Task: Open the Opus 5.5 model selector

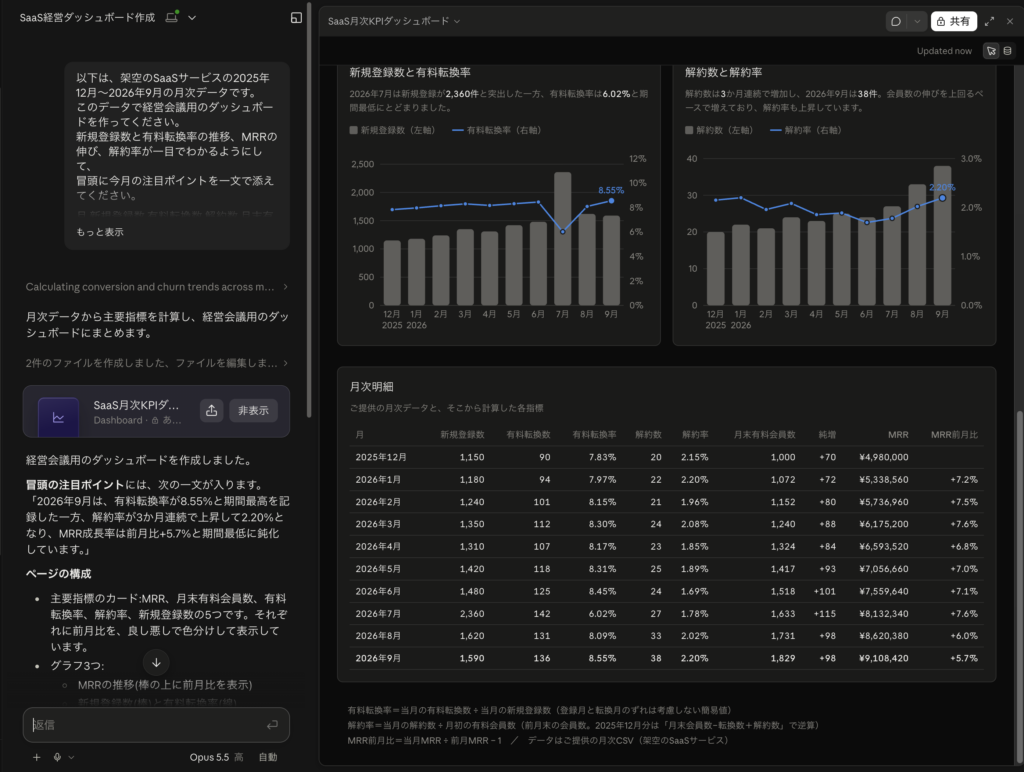Action: 216,757
